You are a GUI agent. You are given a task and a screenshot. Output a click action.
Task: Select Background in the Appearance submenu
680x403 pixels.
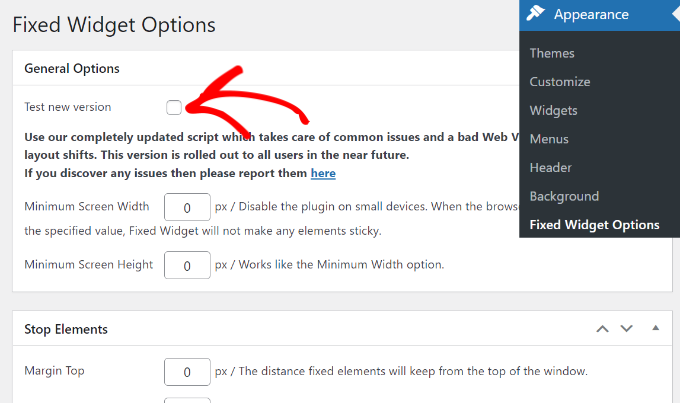pyautogui.click(x=564, y=196)
